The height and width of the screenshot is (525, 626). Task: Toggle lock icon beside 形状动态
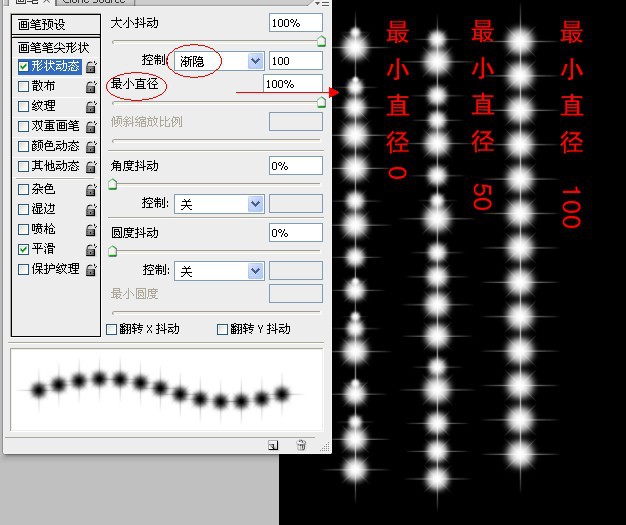pos(91,66)
